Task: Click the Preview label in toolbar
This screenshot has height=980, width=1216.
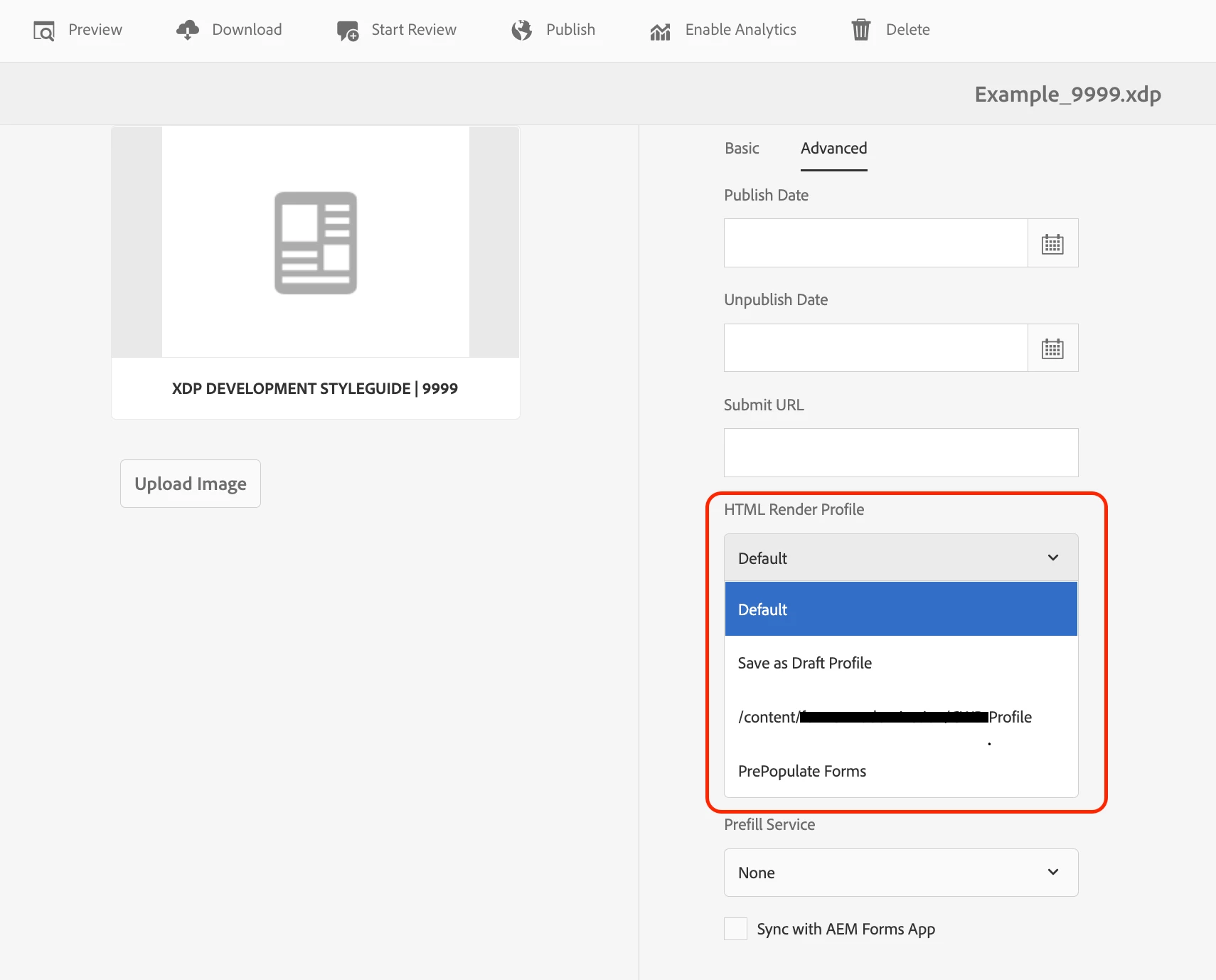Action: tap(95, 30)
